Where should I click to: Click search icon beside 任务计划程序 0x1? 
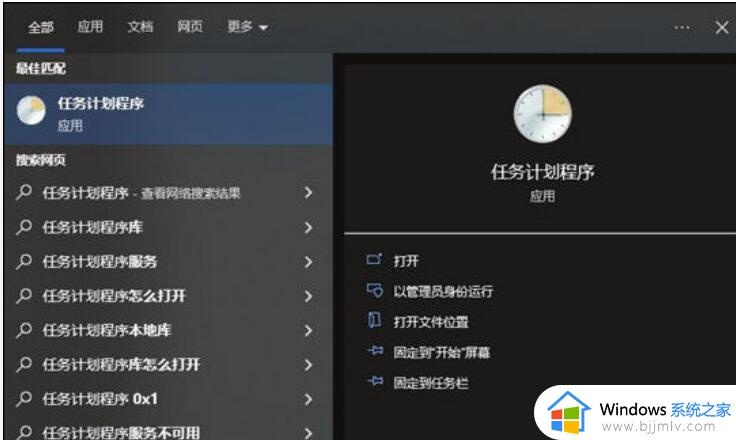[23, 399]
